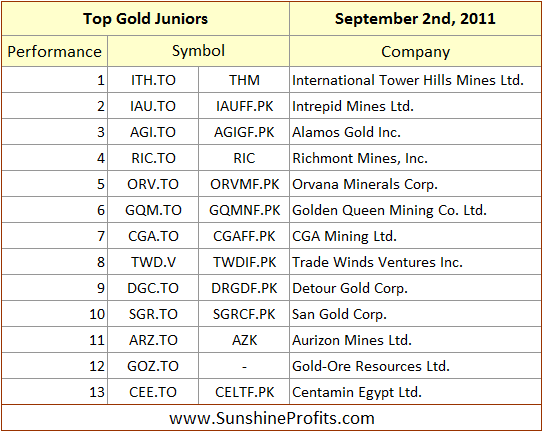Select the Detour Gold Corp. cell
This screenshot has height=432, width=543.
click(415, 288)
